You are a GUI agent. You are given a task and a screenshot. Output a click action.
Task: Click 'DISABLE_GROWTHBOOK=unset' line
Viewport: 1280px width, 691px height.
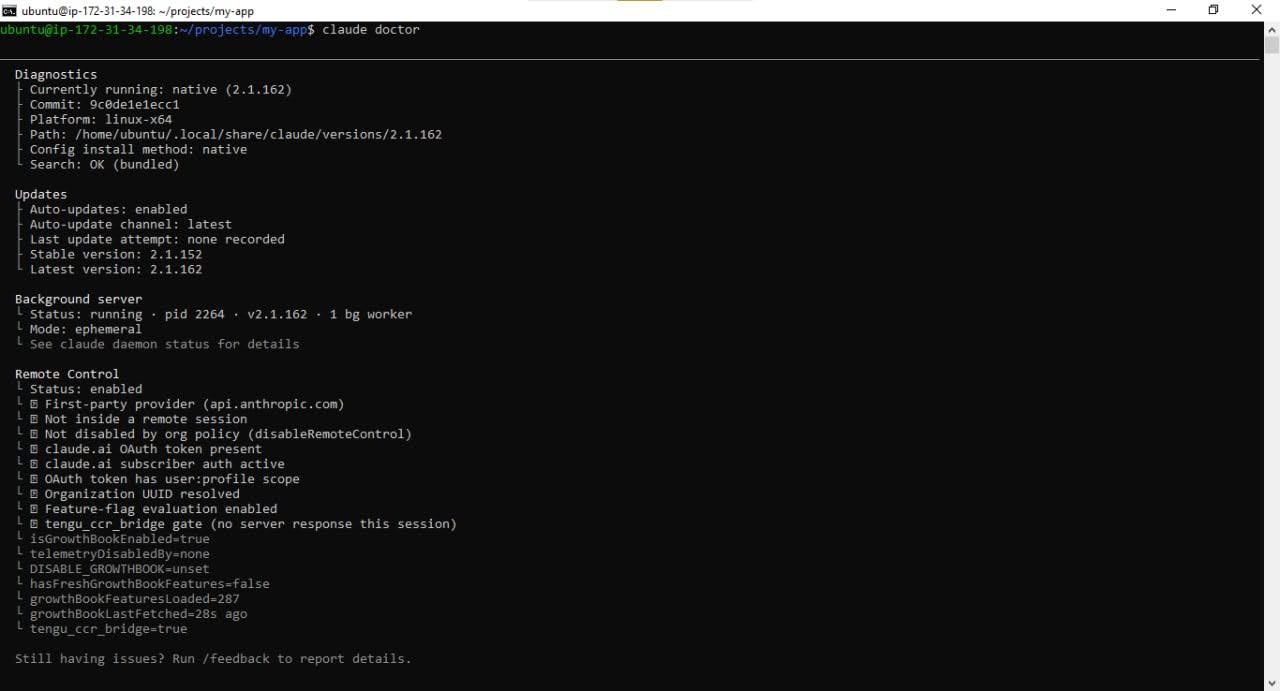tap(119, 570)
